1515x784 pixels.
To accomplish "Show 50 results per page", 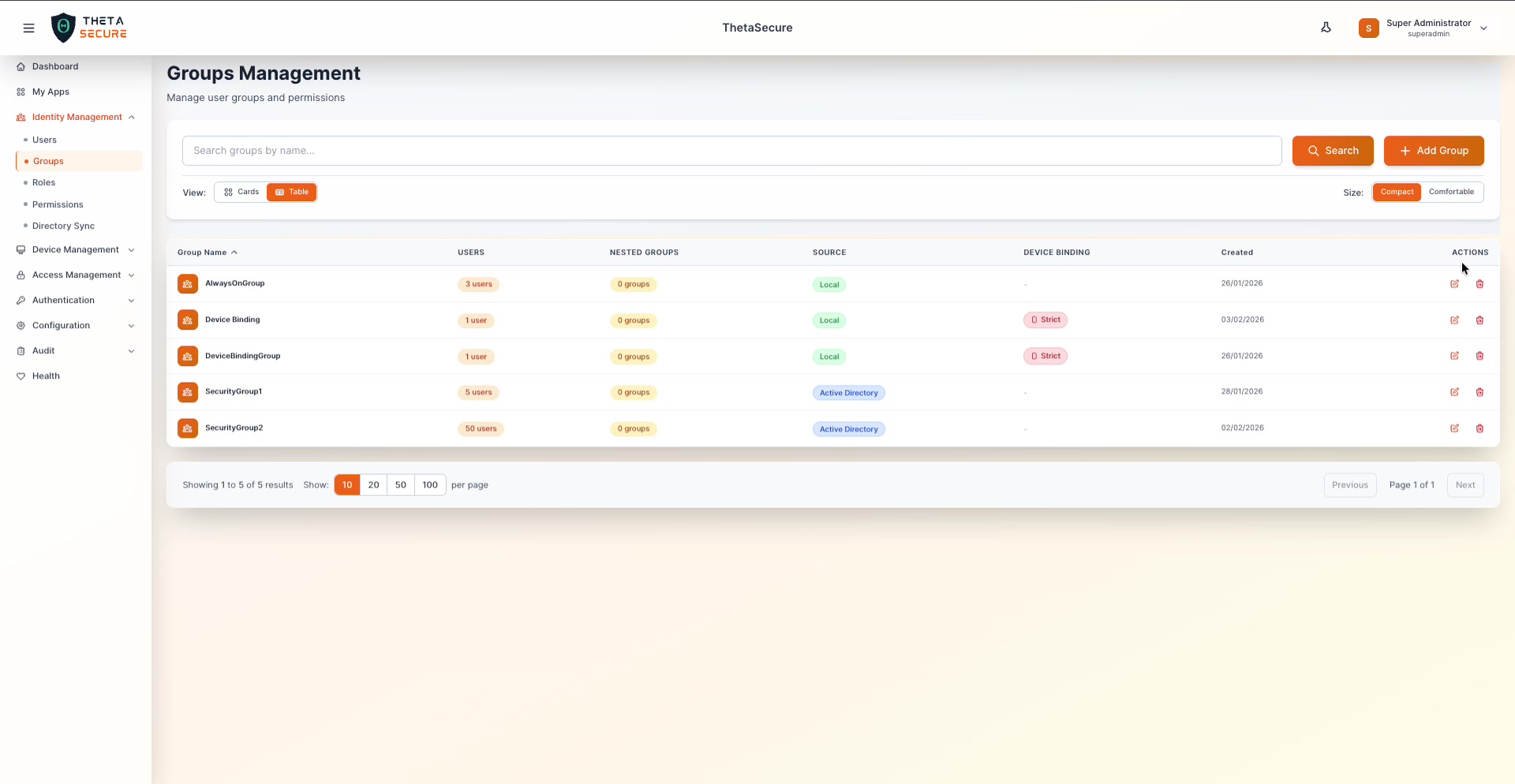I will click(x=401, y=485).
